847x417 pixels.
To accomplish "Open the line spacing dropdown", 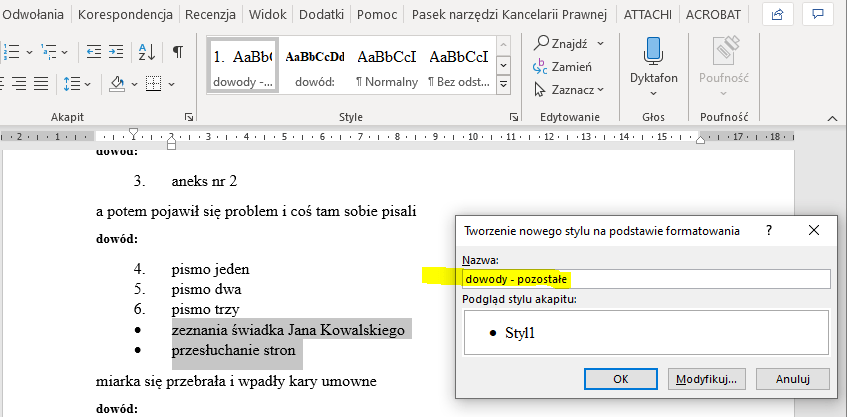I will [x=76, y=83].
